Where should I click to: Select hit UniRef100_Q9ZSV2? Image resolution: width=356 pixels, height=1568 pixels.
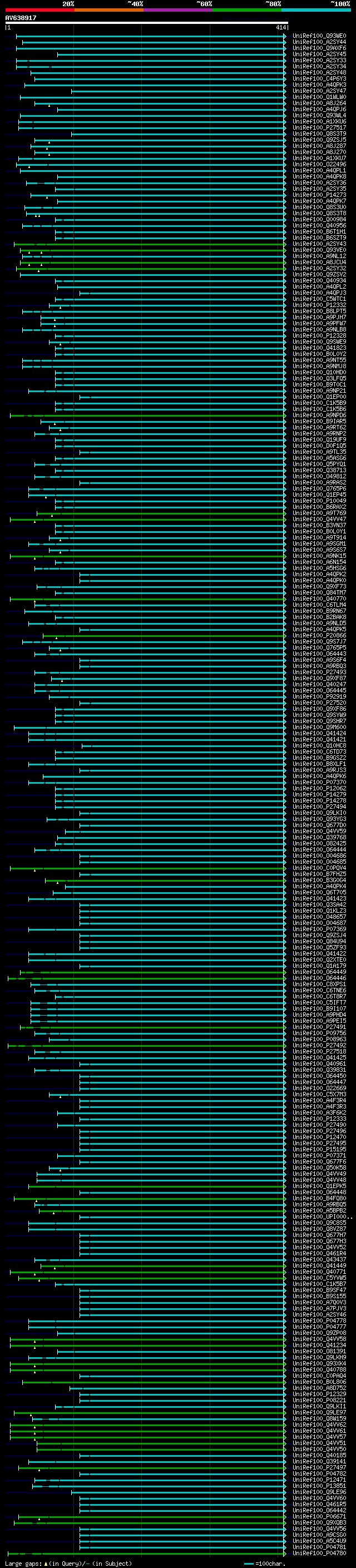click(x=319, y=275)
